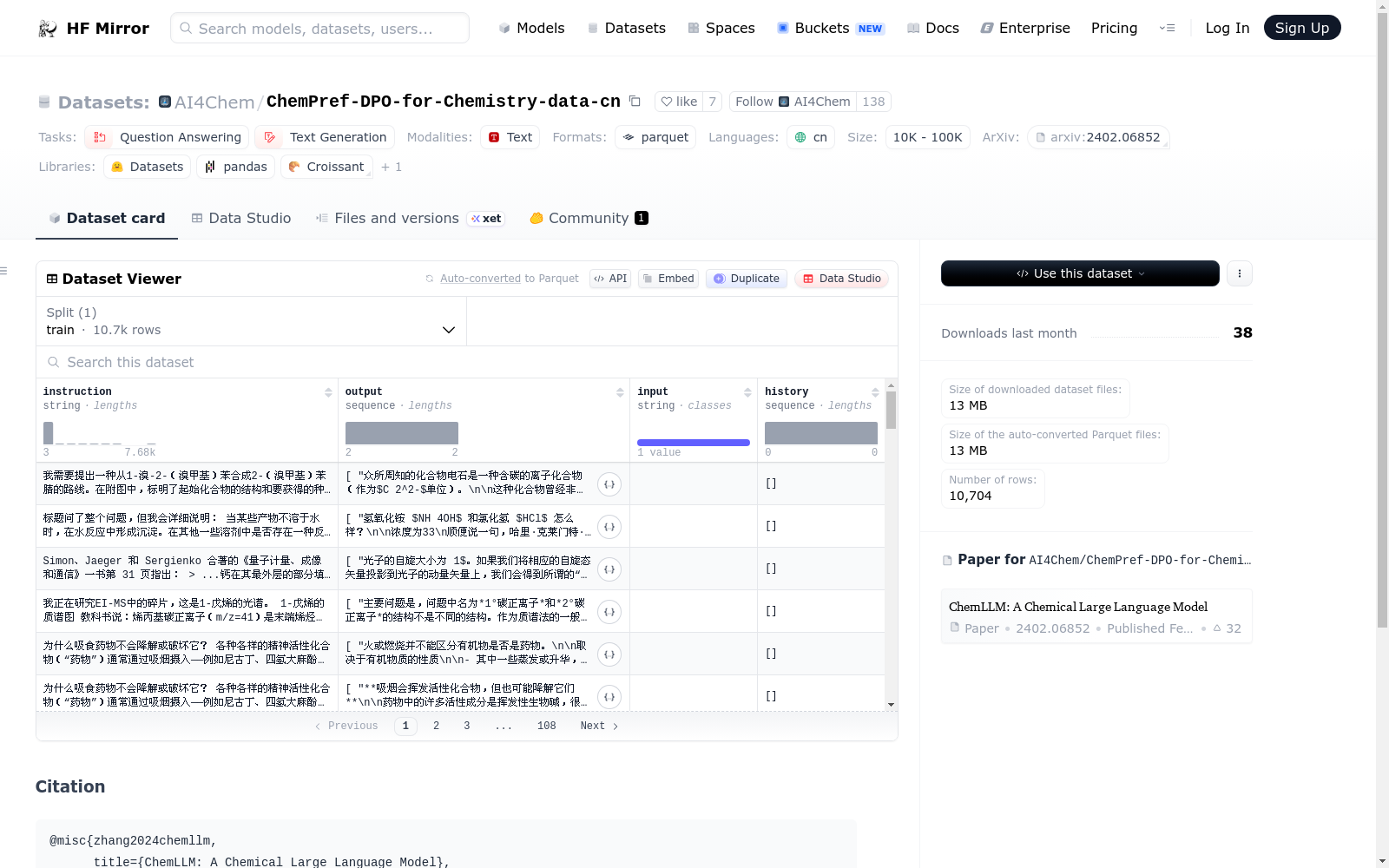Open Enterprise in the navigation
The width and height of the screenshot is (1389, 868).
click(x=1025, y=29)
